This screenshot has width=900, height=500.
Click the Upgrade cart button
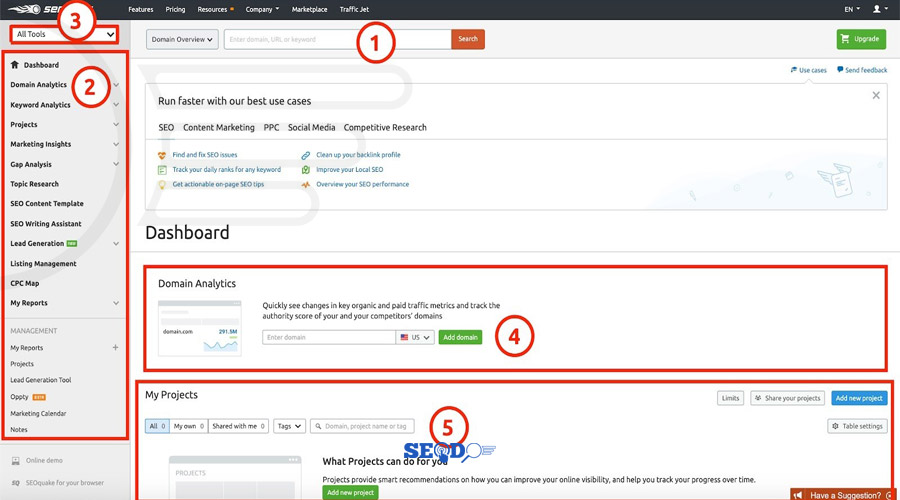(x=860, y=39)
